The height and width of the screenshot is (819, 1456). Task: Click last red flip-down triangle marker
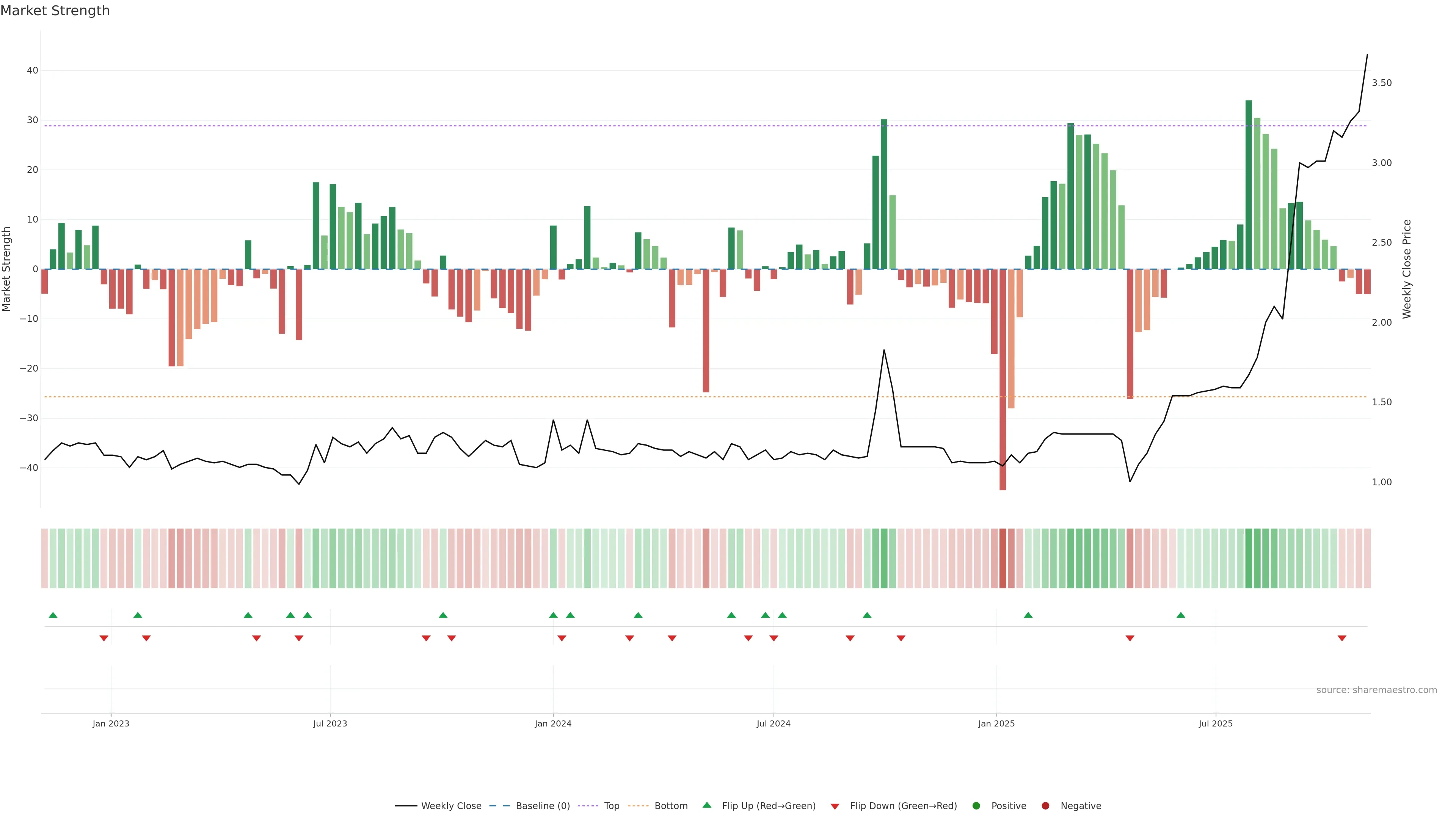pyautogui.click(x=1342, y=638)
